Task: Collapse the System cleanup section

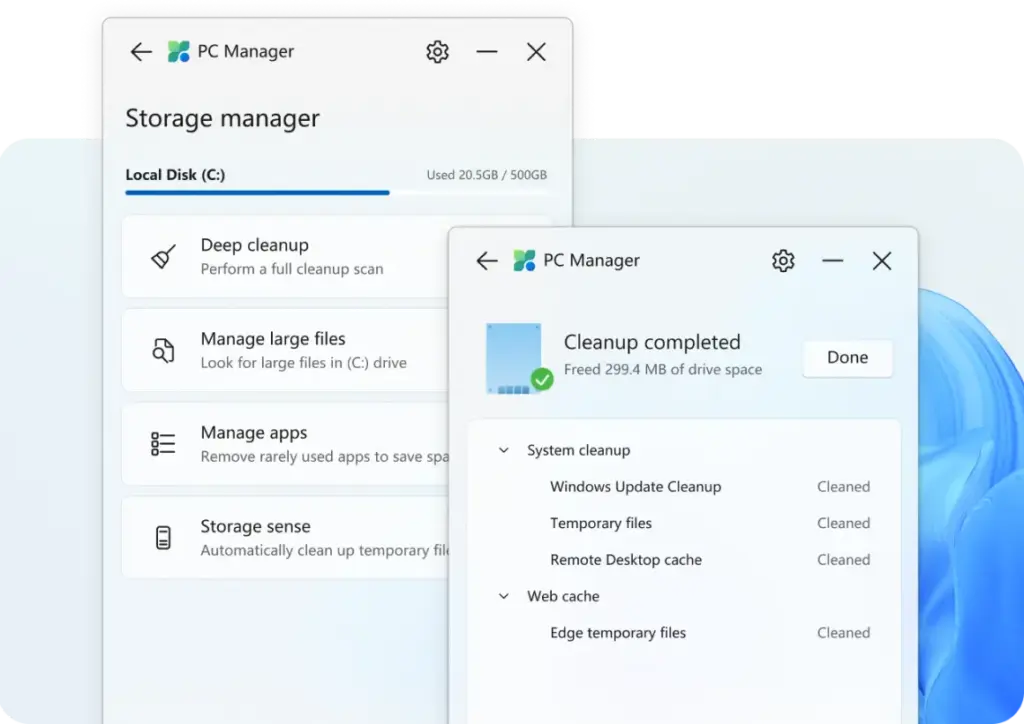Action: tap(503, 450)
